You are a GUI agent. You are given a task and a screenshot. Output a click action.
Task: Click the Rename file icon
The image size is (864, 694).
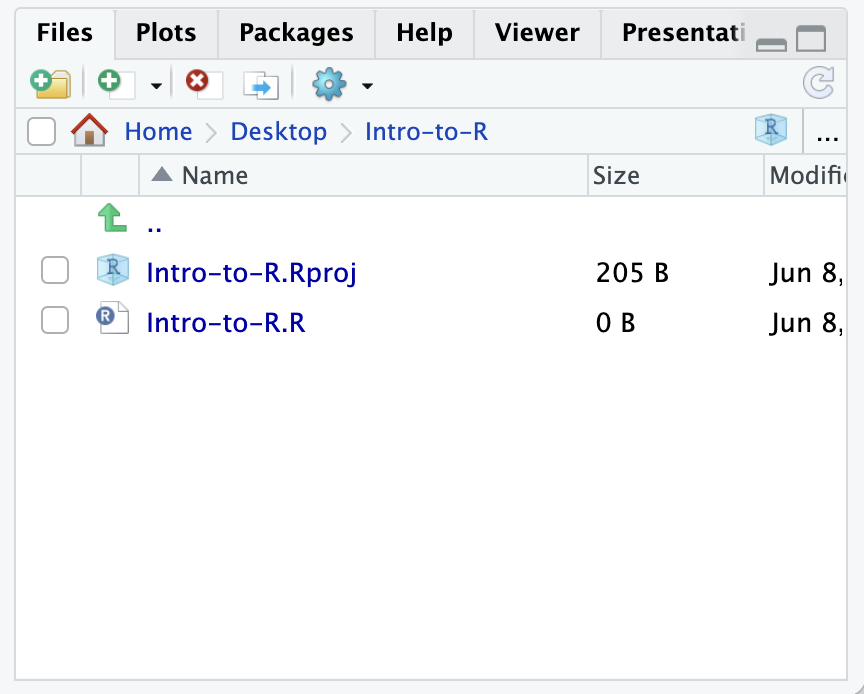point(261,85)
